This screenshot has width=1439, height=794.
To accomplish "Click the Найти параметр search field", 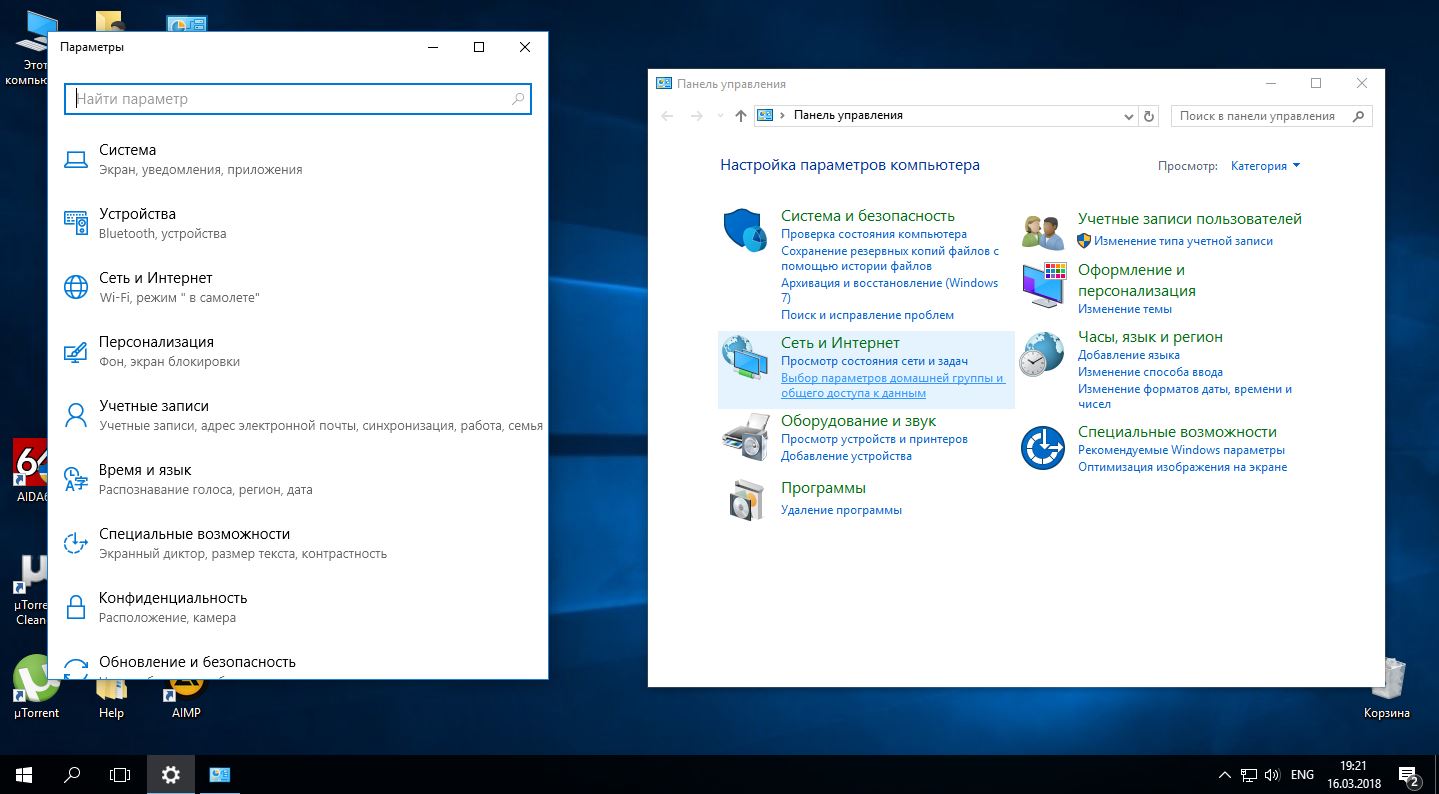I will coord(298,99).
